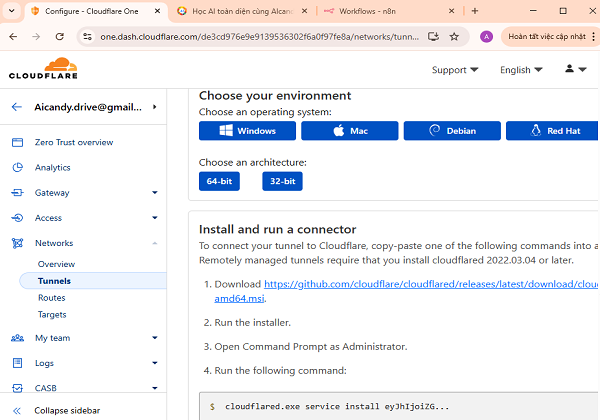Open Zero Trust overview
The image size is (600, 420).
point(74,142)
